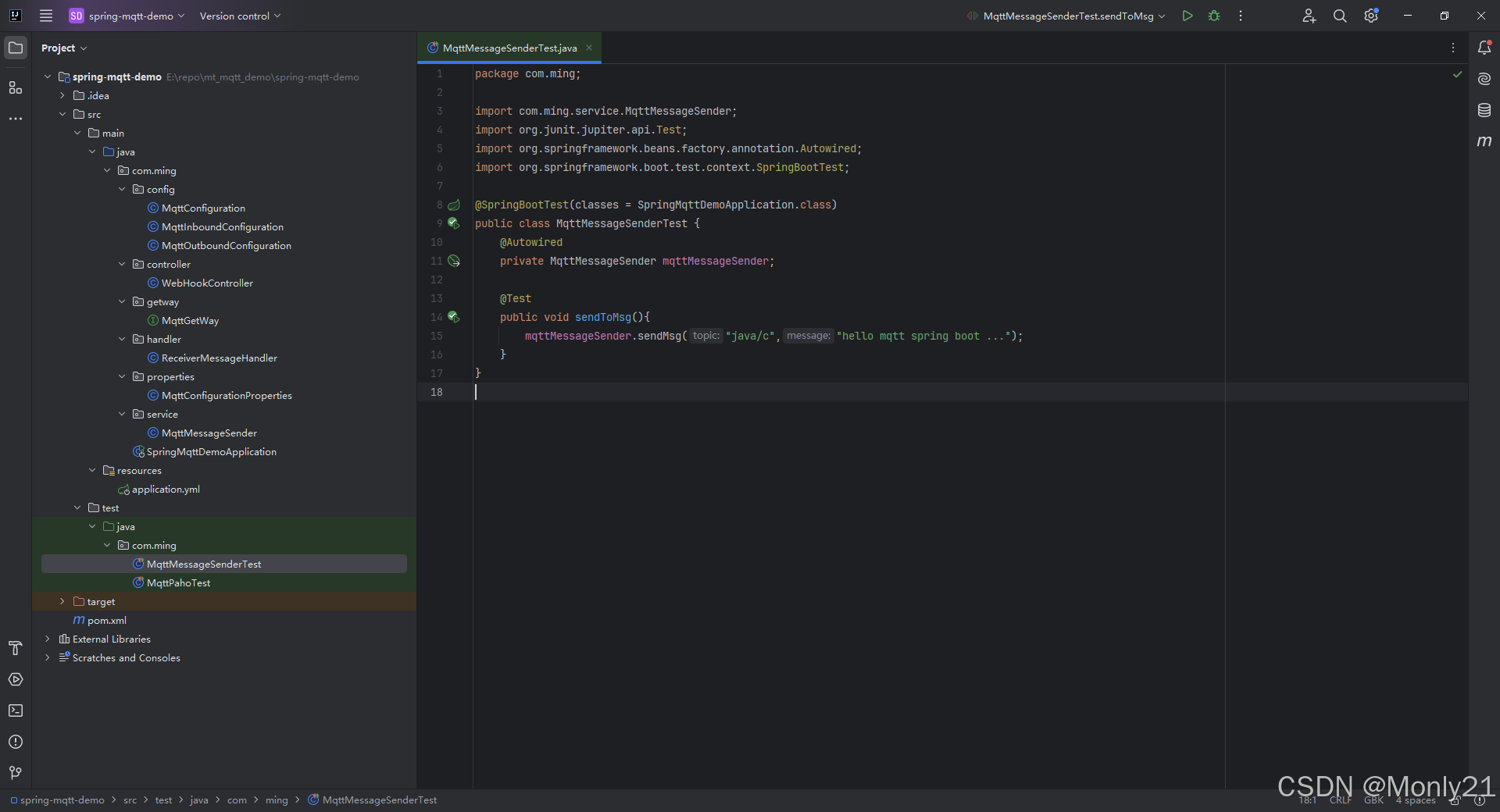The width and height of the screenshot is (1500, 812).
Task: Click the GBK encoding indicator
Action: click(1373, 800)
